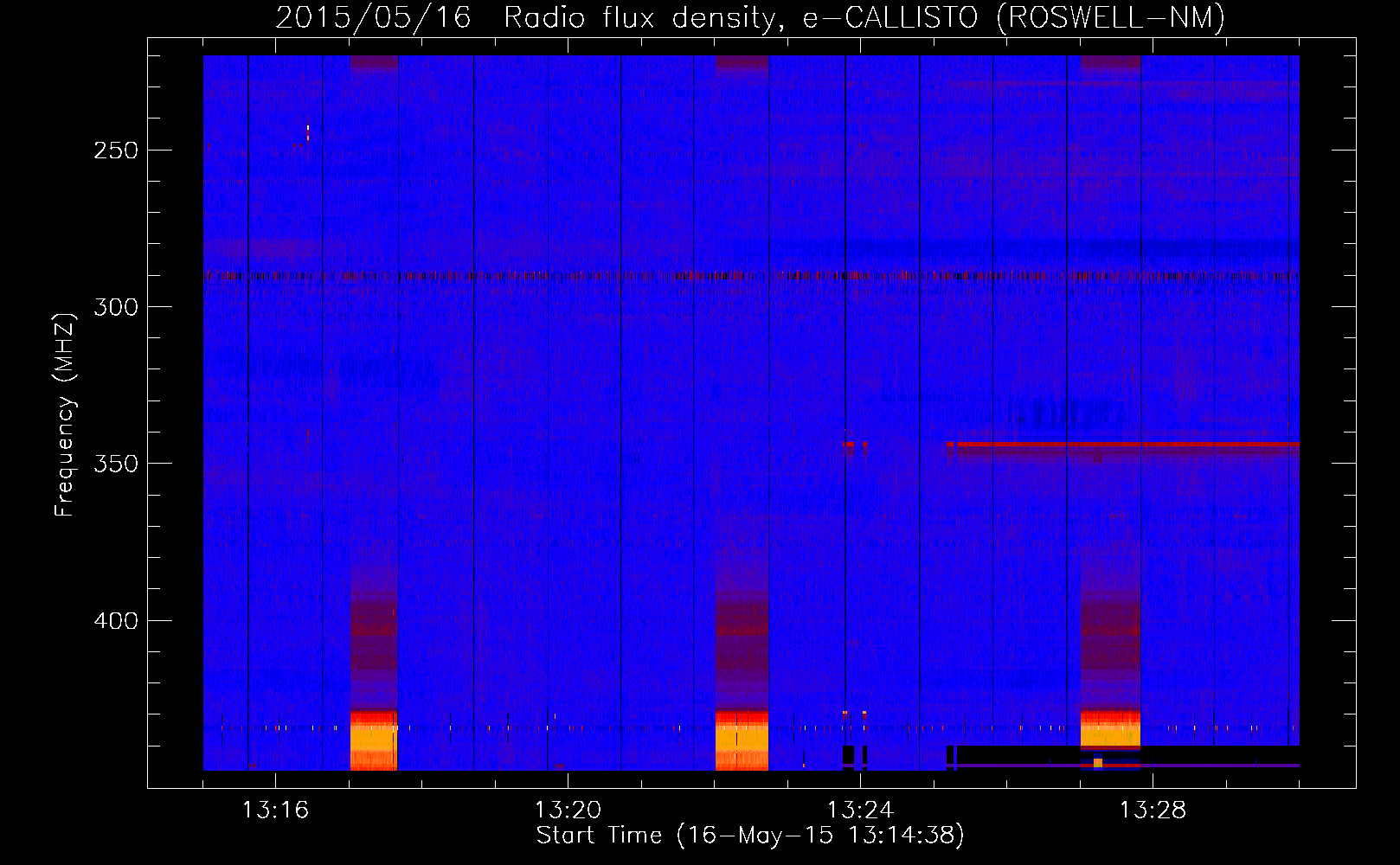
Task: Click the 'Frequency (MHZ)' axis label
Action: coord(65,414)
